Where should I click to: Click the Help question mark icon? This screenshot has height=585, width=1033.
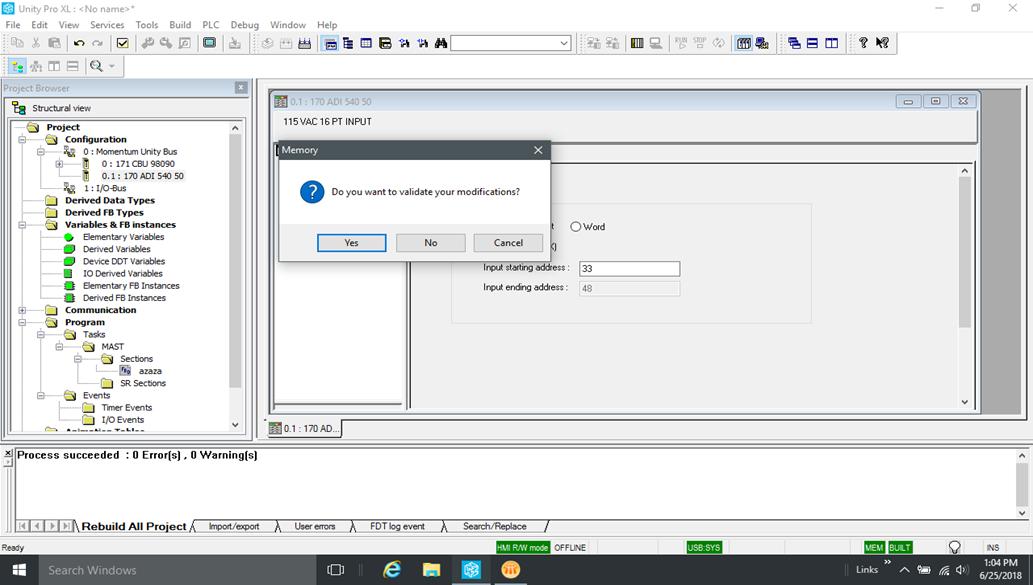coord(863,43)
